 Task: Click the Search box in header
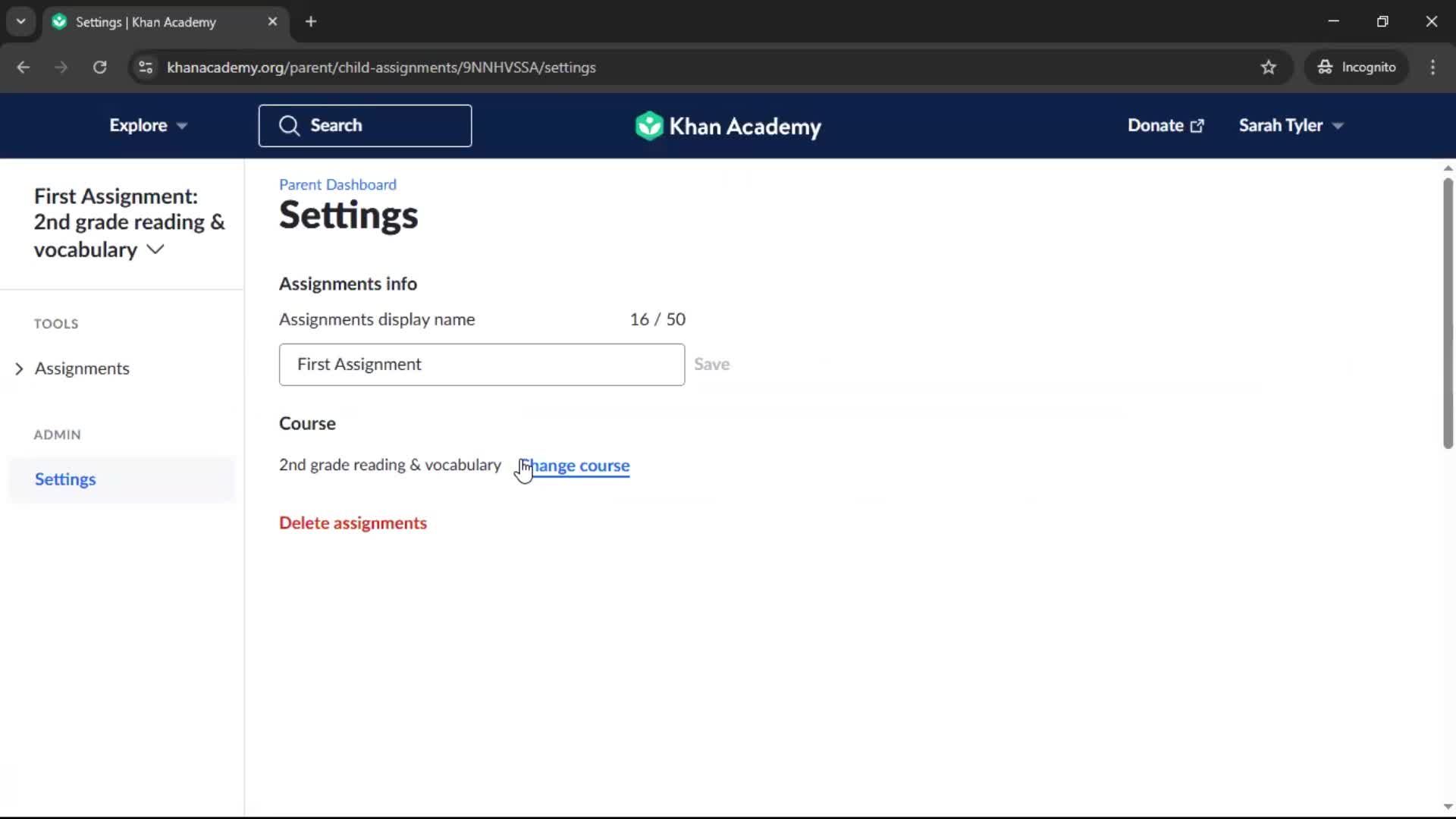365,126
